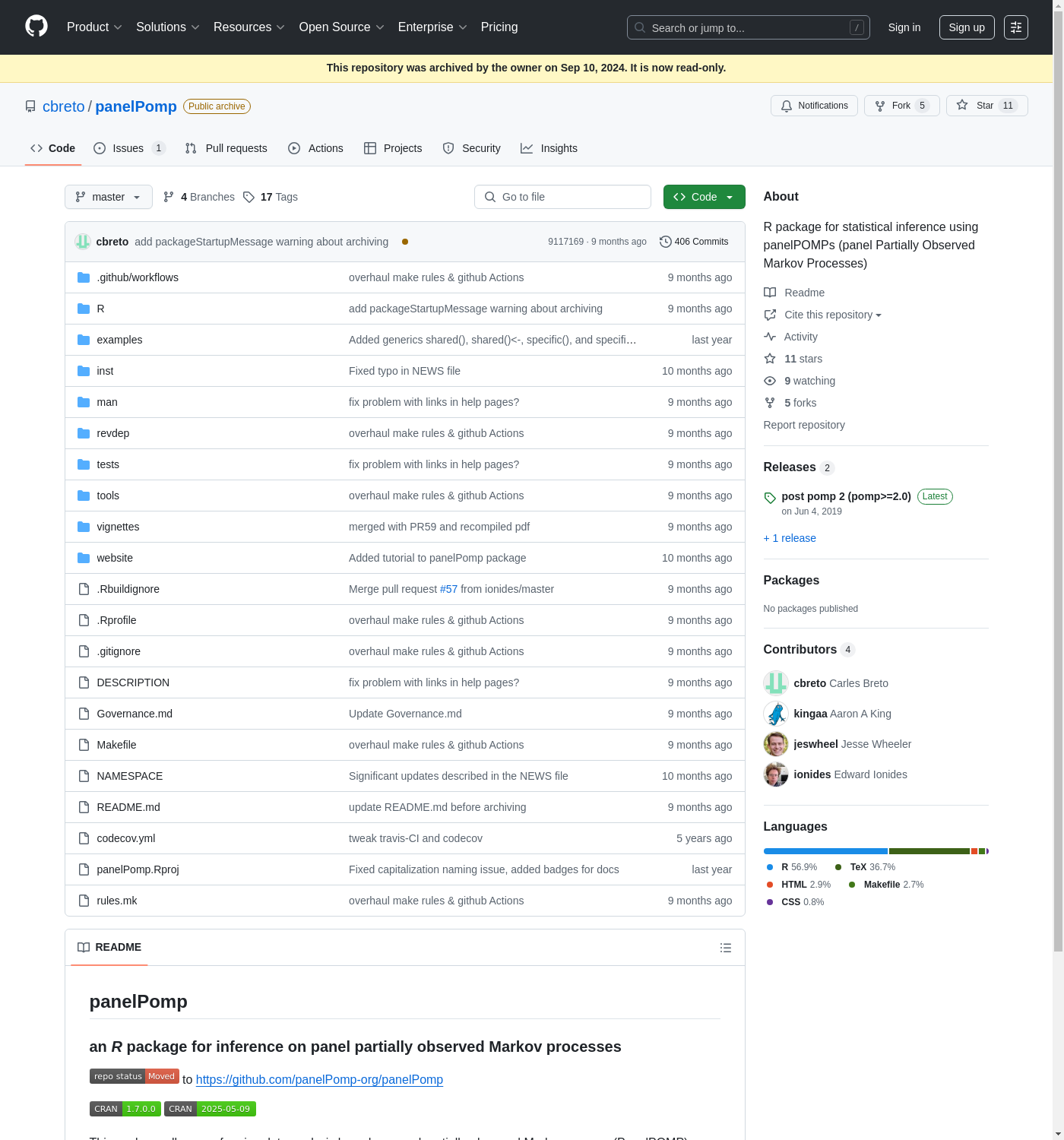Go to the GitHub homepage logo

click(x=36, y=27)
